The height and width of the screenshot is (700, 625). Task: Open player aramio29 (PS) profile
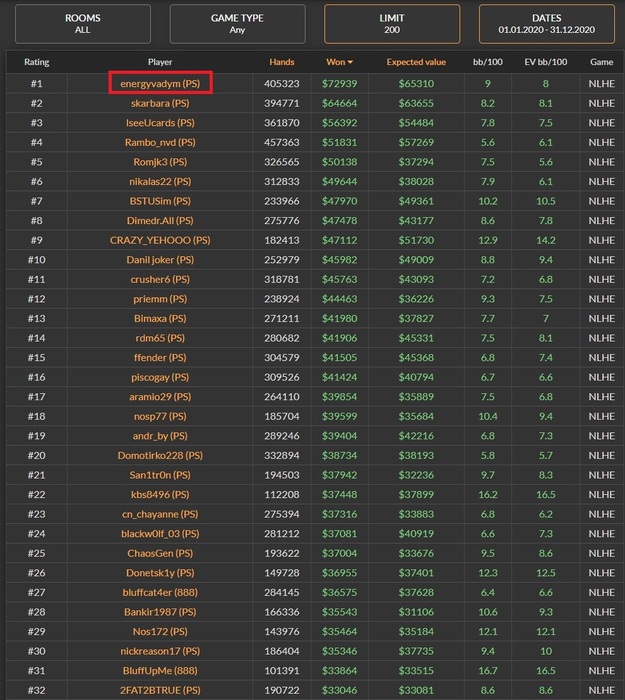tap(160, 397)
